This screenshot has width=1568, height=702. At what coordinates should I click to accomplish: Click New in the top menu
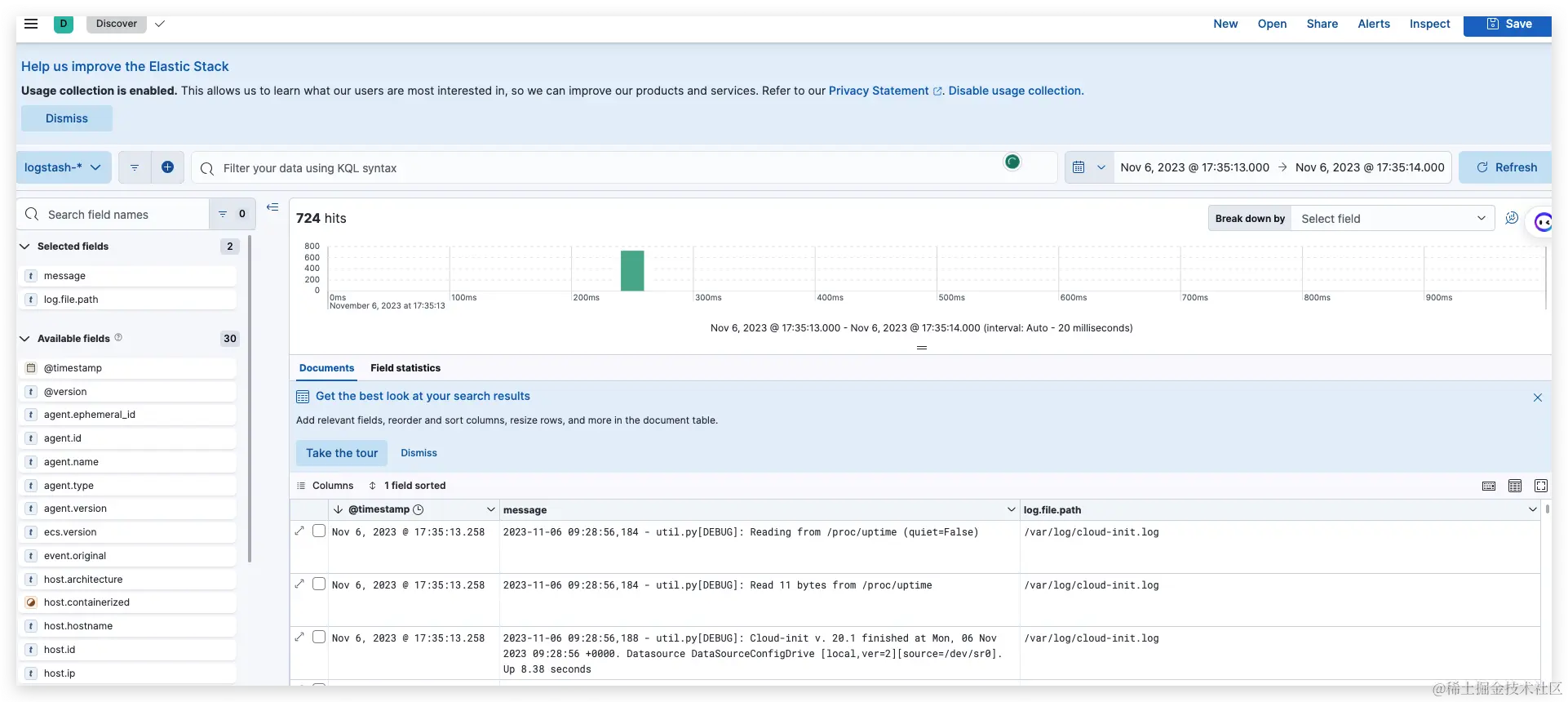[x=1225, y=24]
